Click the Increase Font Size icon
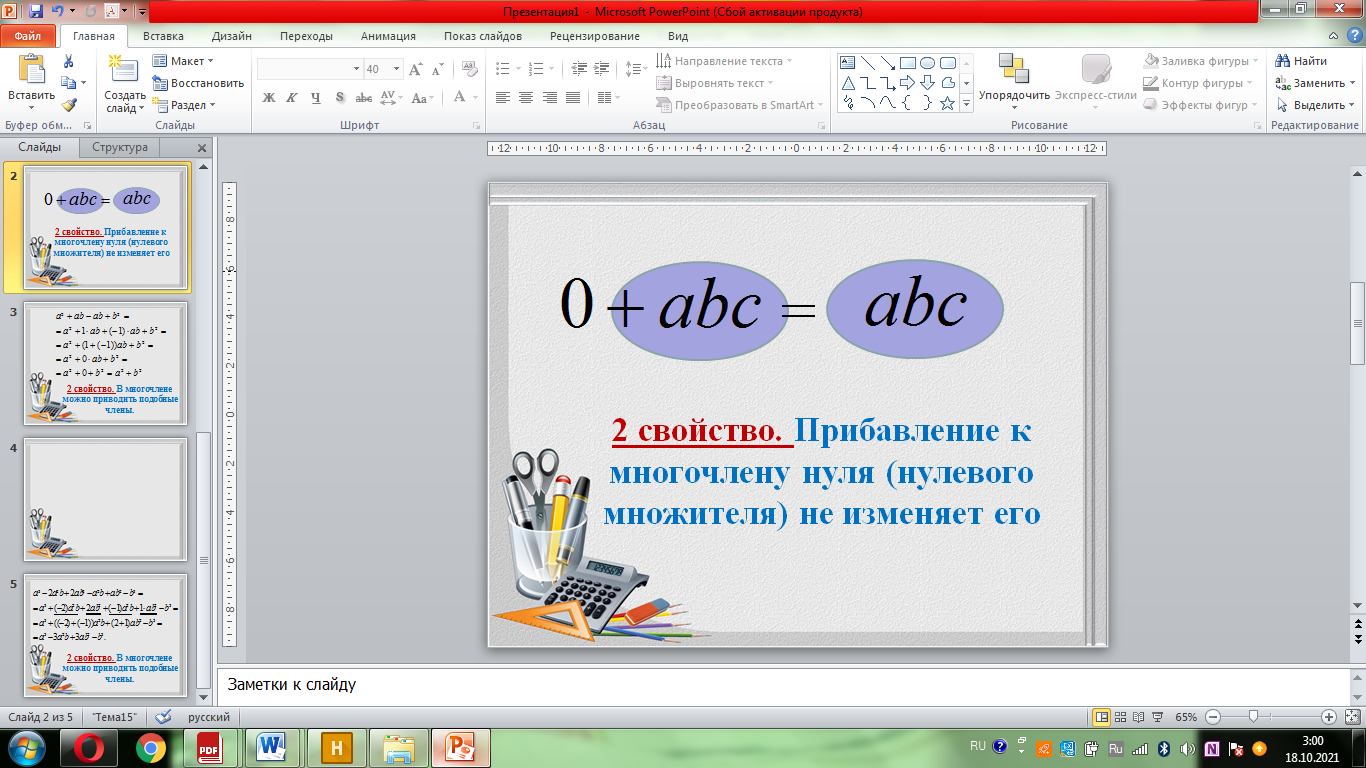The width and height of the screenshot is (1366, 768). click(x=415, y=69)
